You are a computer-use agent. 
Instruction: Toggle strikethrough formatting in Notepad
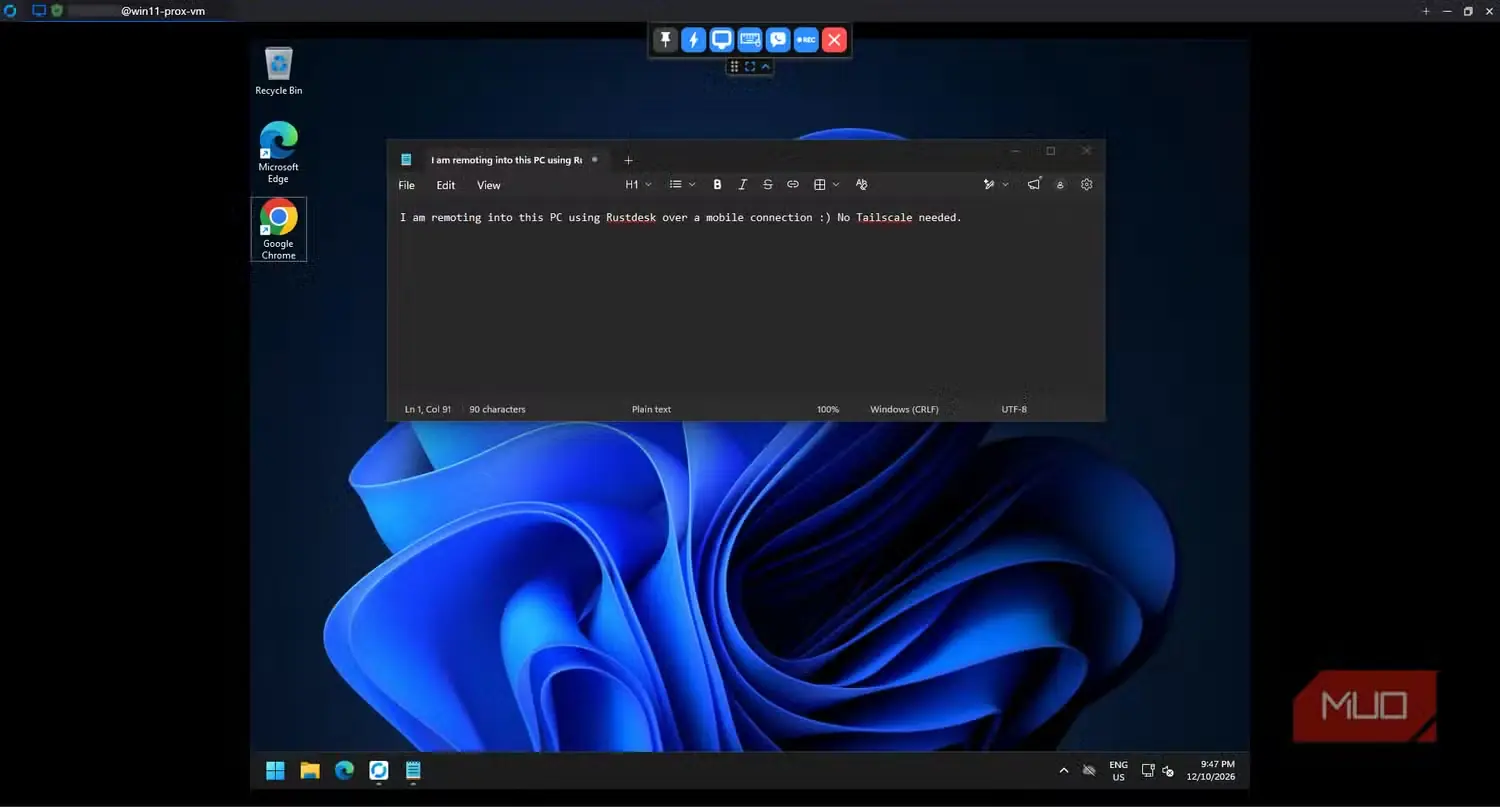click(768, 185)
